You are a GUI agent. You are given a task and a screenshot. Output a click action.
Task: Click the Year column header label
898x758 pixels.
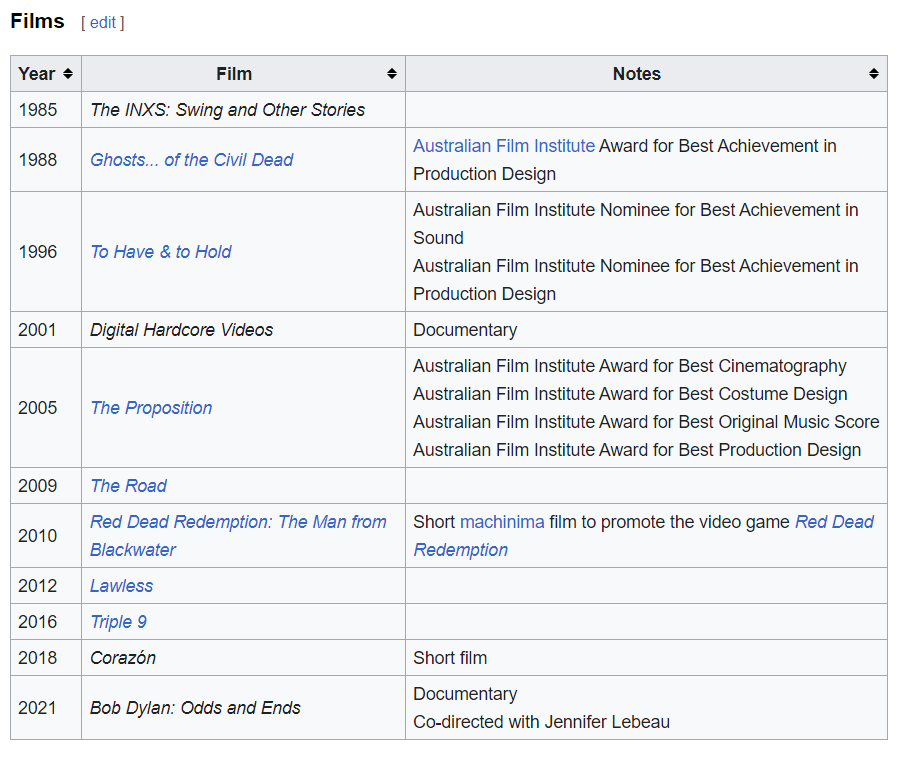(x=37, y=74)
